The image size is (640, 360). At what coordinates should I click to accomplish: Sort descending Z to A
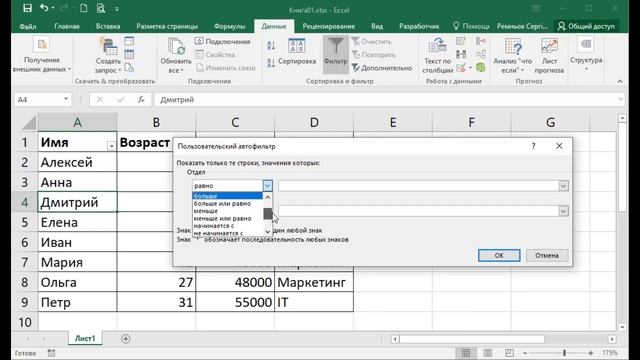click(x=271, y=63)
